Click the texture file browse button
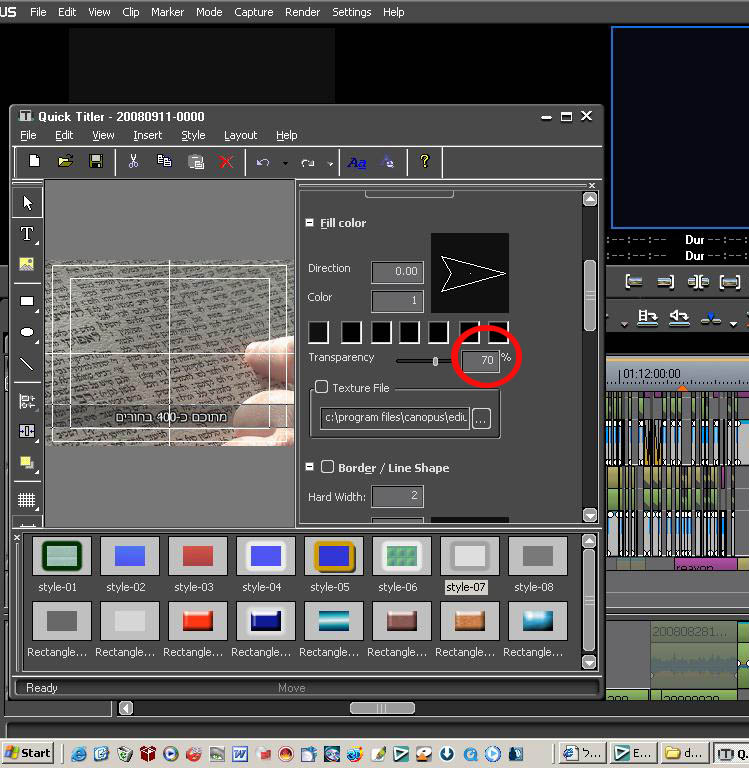749x768 pixels. click(481, 419)
